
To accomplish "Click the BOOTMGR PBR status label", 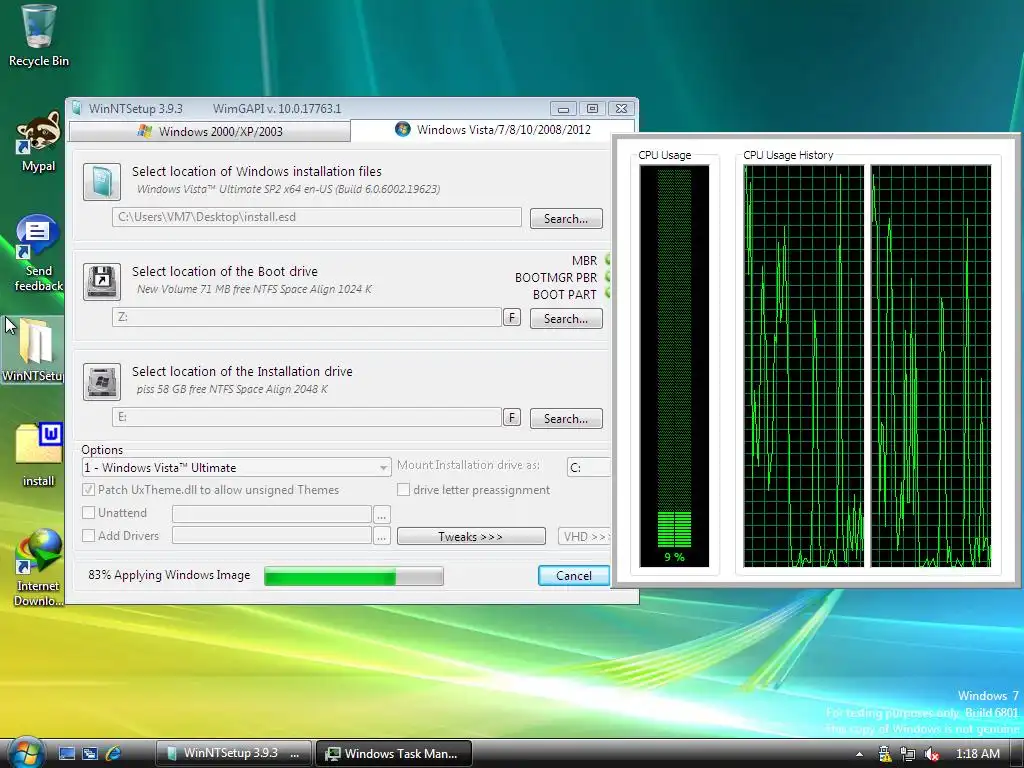I will [x=556, y=278].
